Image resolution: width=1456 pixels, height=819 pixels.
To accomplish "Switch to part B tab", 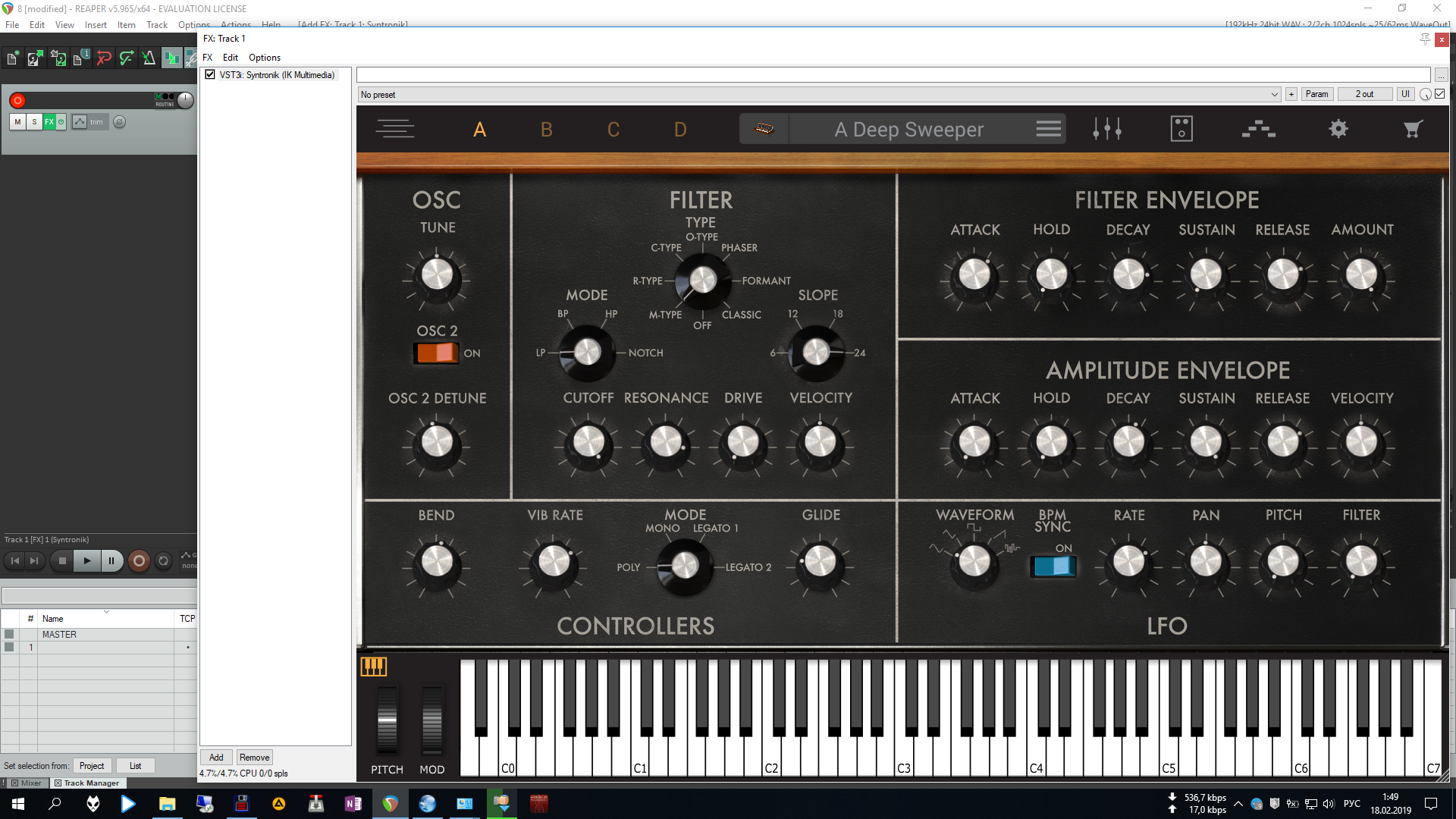I will (x=546, y=130).
